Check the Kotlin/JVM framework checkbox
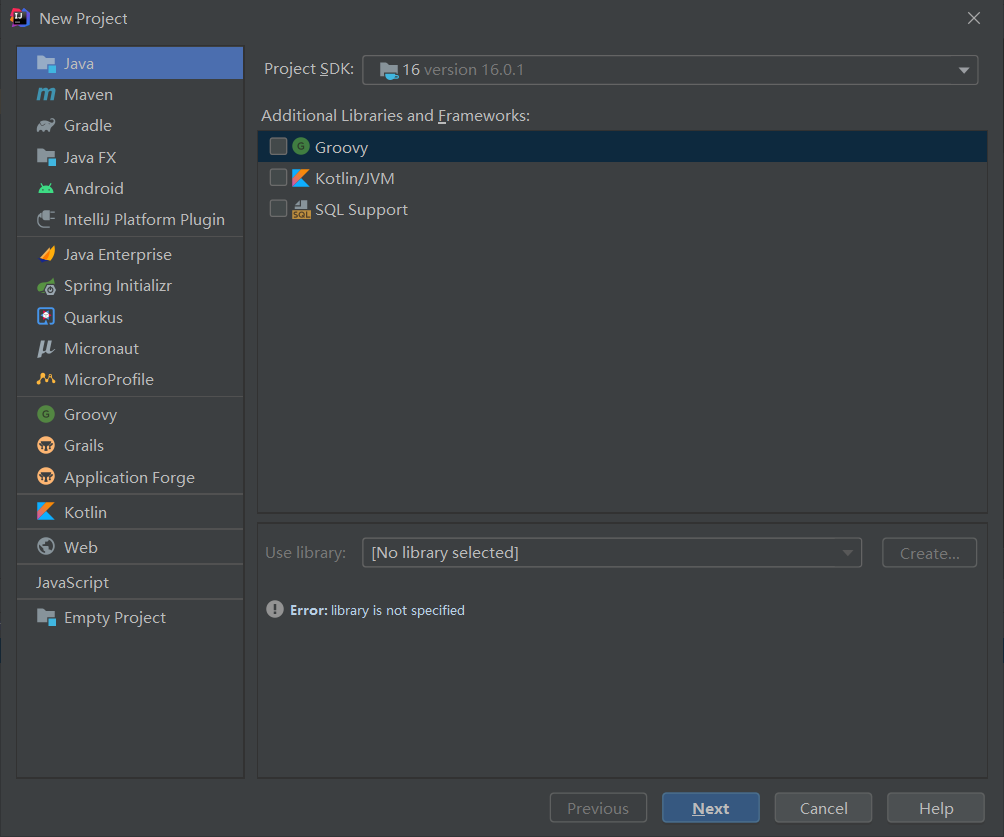The width and height of the screenshot is (1004, 837). pyautogui.click(x=278, y=178)
